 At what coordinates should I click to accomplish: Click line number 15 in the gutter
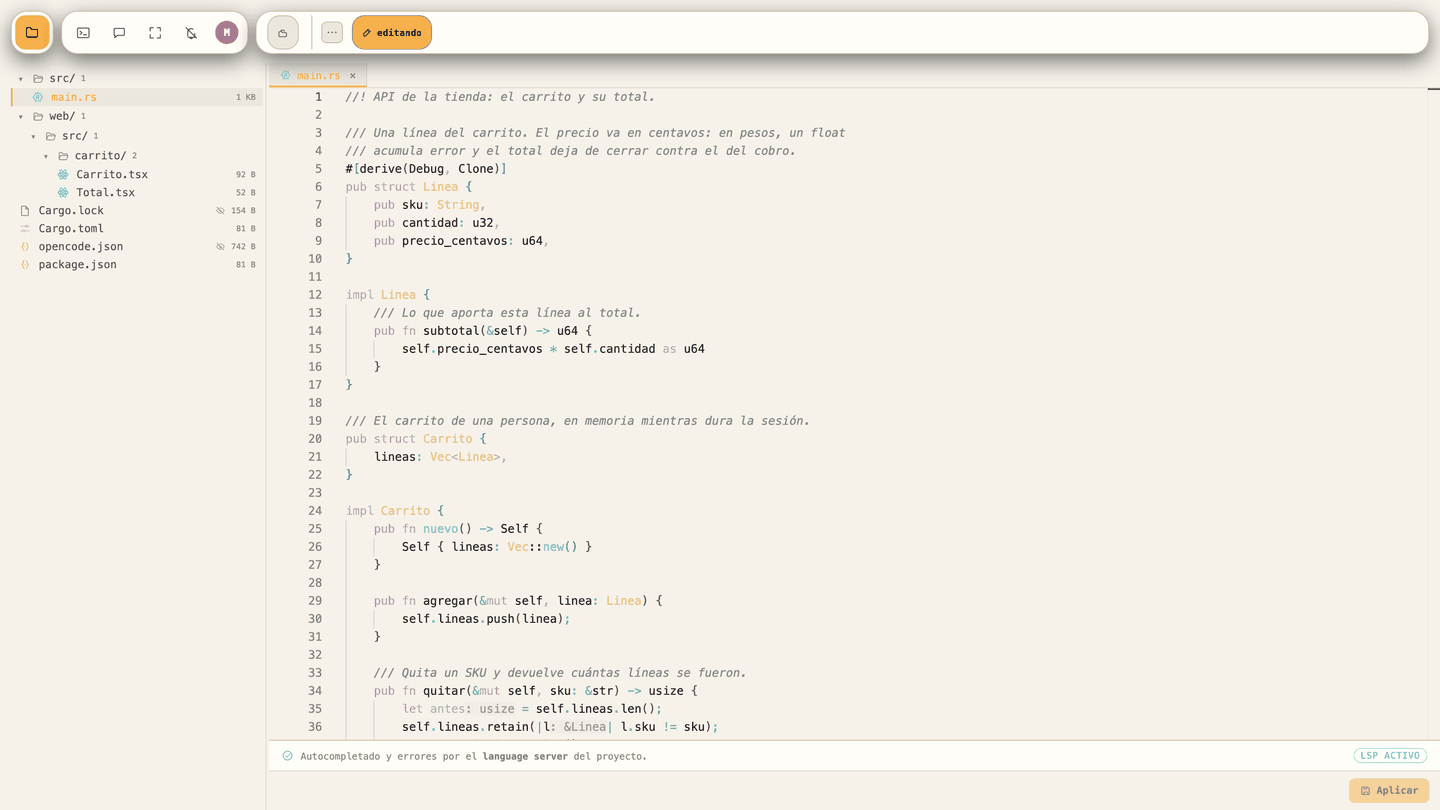click(x=315, y=349)
